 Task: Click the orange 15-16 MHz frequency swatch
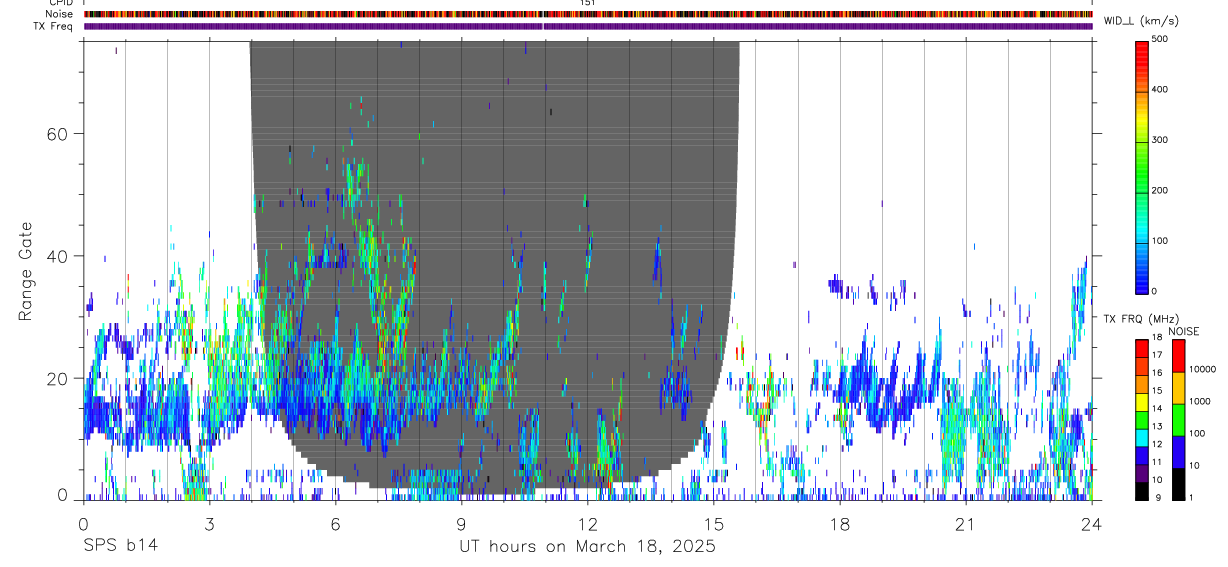coord(1141,384)
